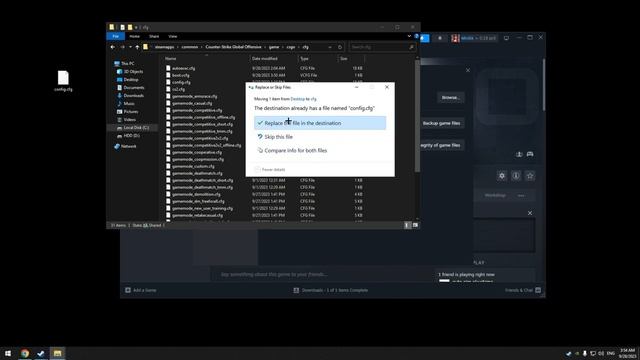This screenshot has height=360, width=640.
Task: Go back in File Explorer
Action: pyautogui.click(x=113, y=47)
